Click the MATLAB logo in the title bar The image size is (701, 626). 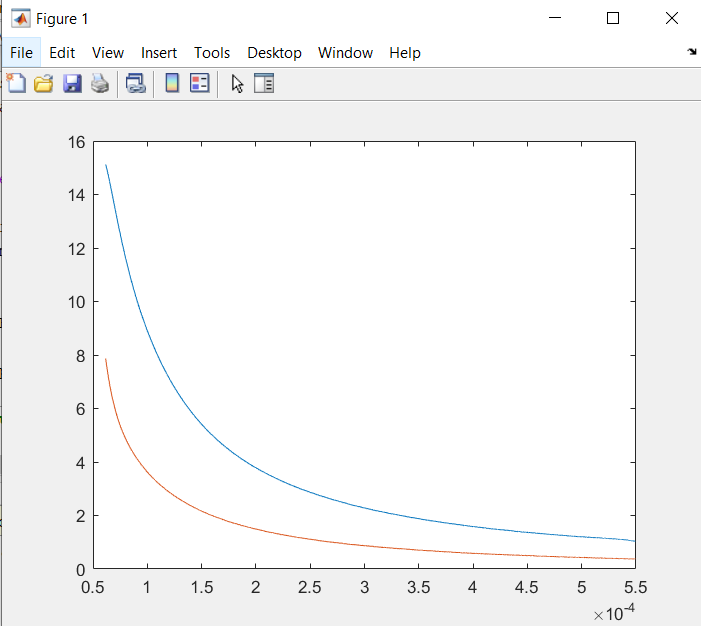pos(21,18)
